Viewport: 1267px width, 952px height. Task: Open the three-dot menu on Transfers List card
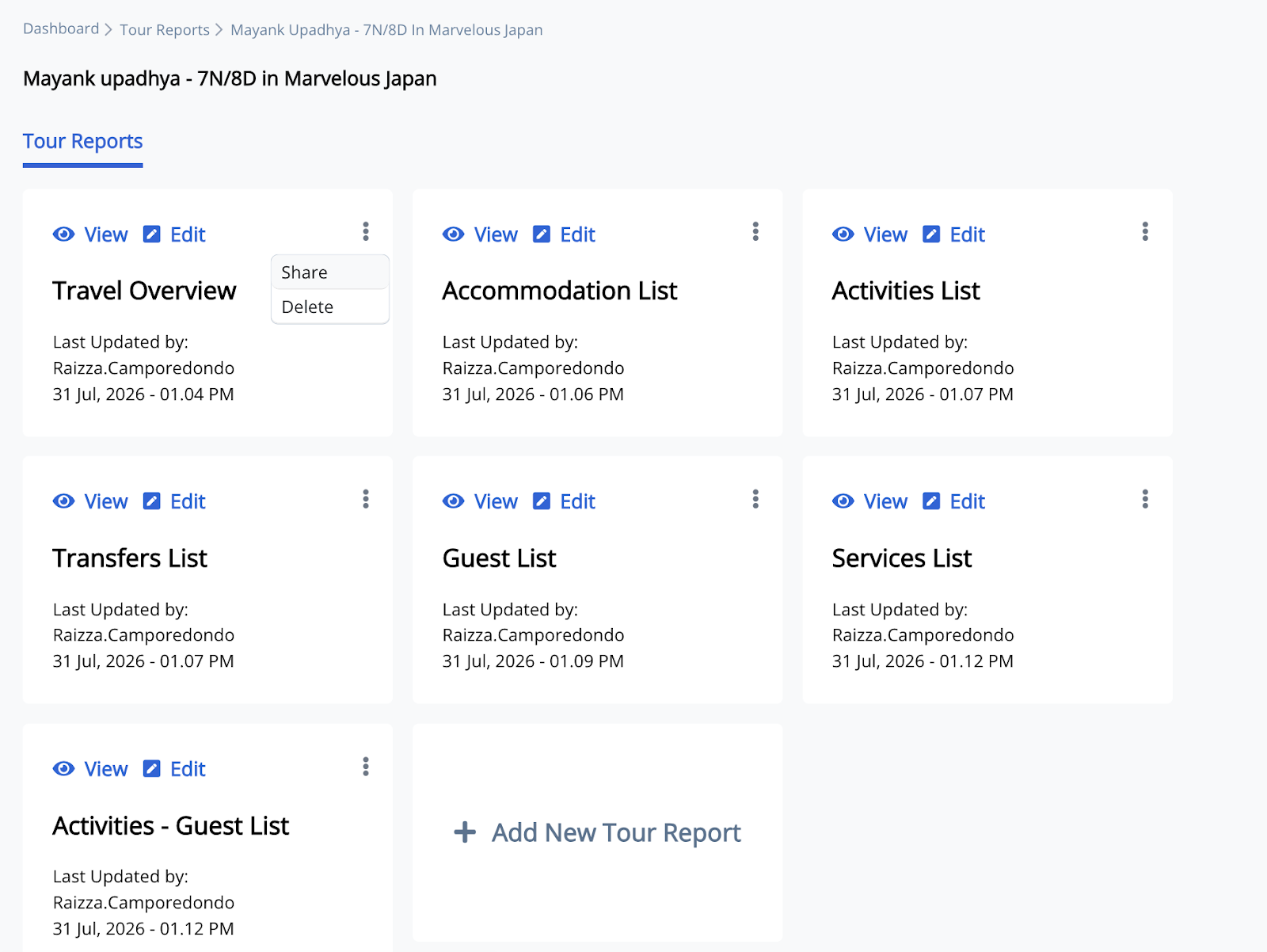click(365, 499)
